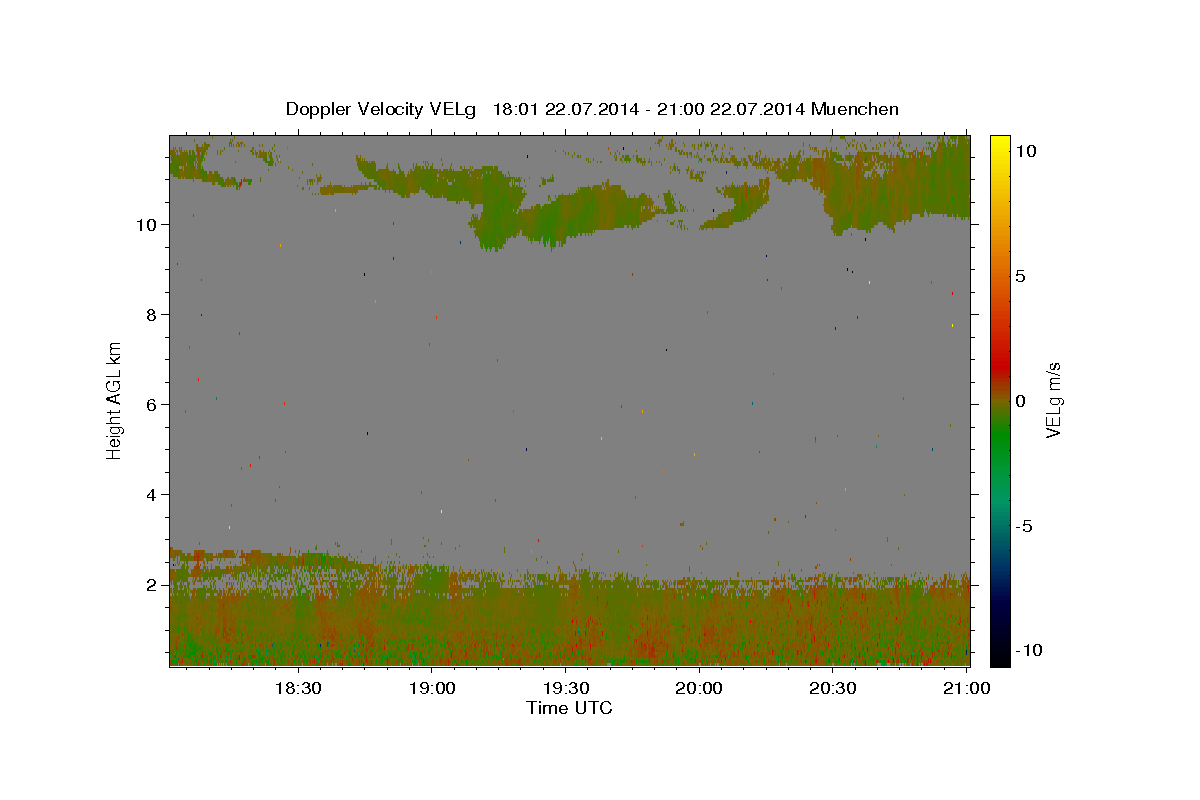This screenshot has width=1200, height=800.
Task: Click the colorbar value label 10
Action: click(x=1025, y=150)
